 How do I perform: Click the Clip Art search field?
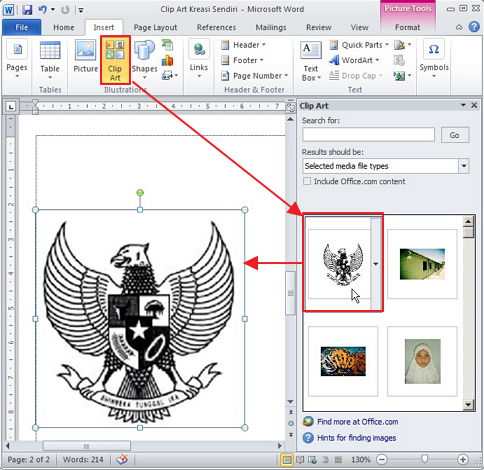pos(368,135)
